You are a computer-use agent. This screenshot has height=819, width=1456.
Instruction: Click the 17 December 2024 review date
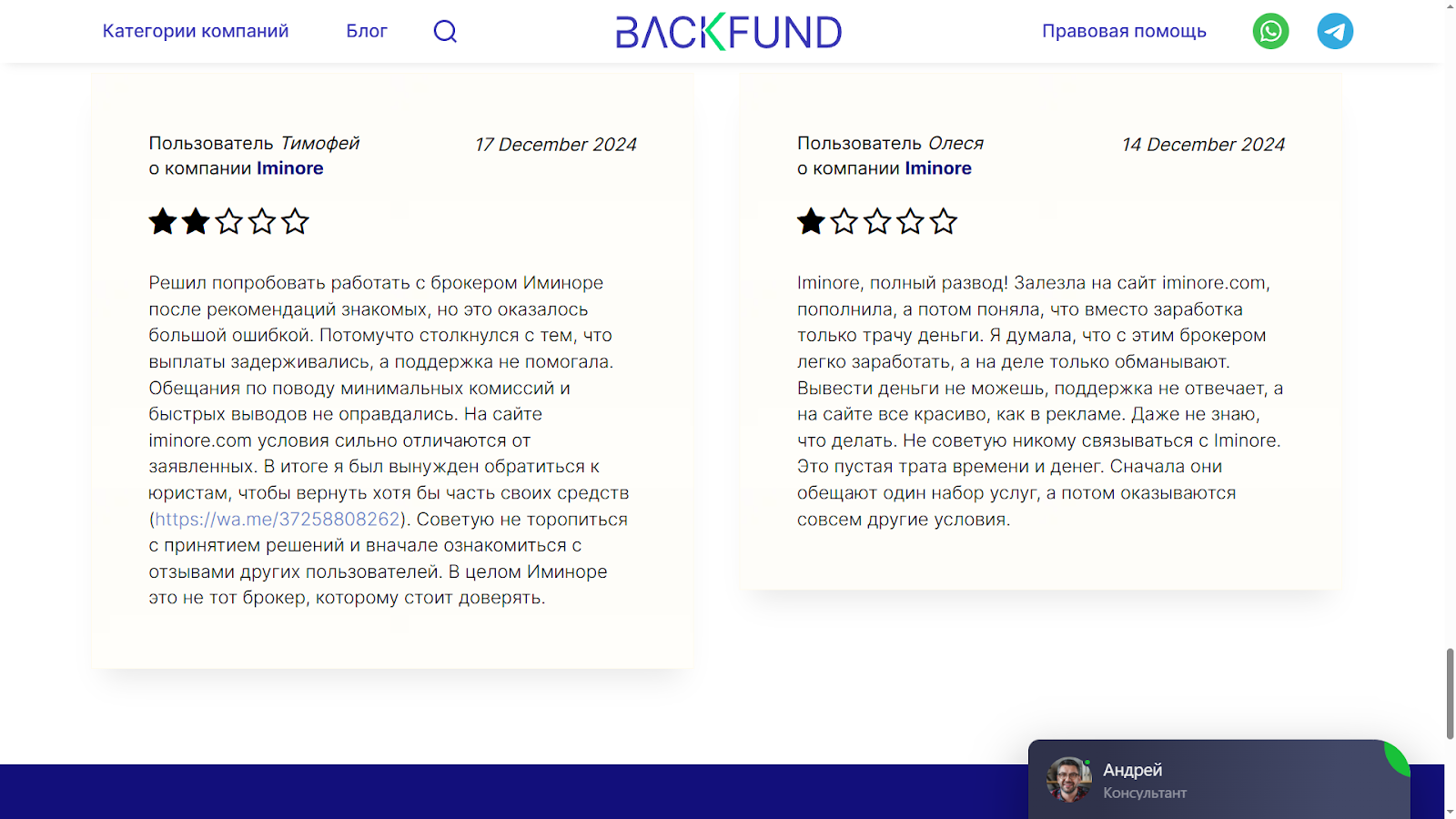pyautogui.click(x=555, y=145)
